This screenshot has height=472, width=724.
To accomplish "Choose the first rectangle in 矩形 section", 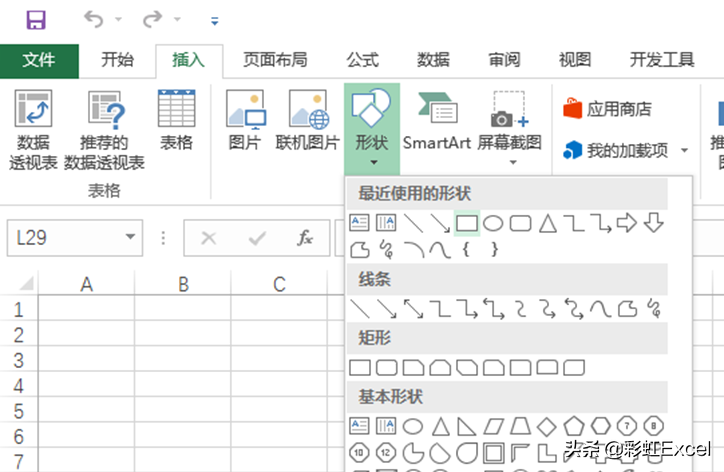I will [360, 368].
